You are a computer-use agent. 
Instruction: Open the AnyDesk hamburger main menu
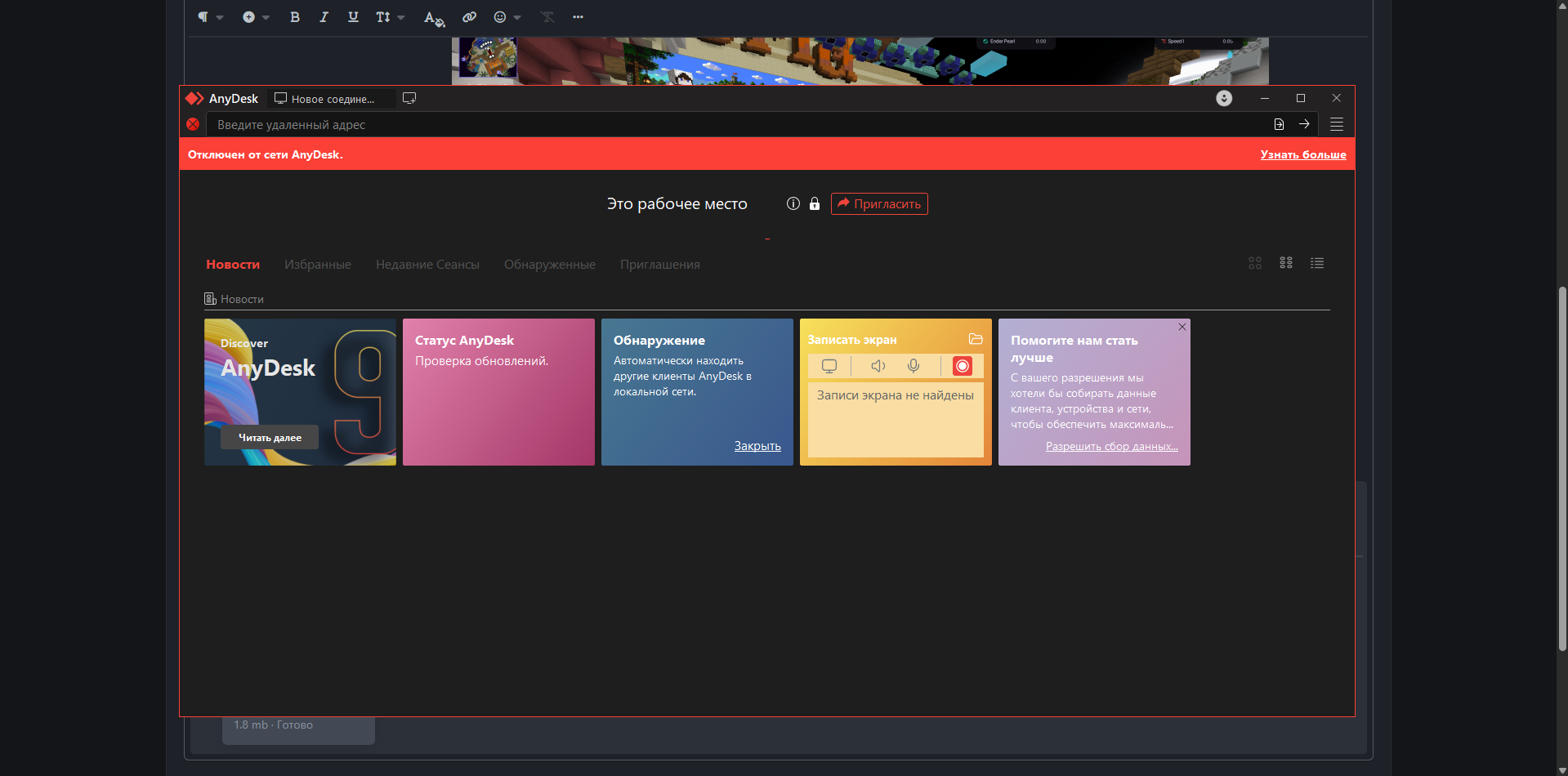[x=1337, y=124]
